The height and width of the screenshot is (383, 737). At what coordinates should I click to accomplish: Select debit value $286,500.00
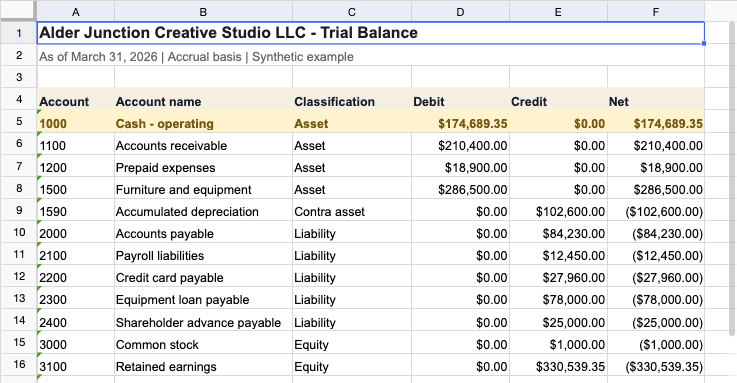pos(461,188)
